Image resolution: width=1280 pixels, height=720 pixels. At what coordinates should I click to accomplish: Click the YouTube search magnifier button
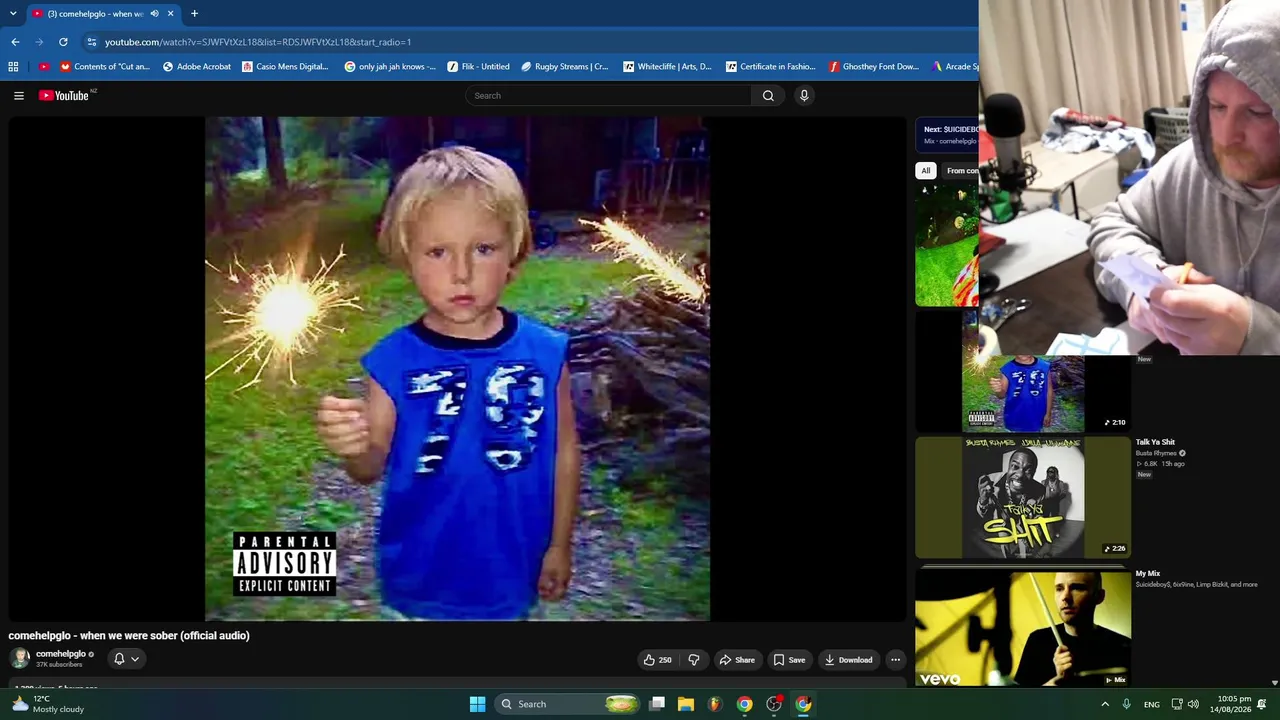pyautogui.click(x=768, y=96)
